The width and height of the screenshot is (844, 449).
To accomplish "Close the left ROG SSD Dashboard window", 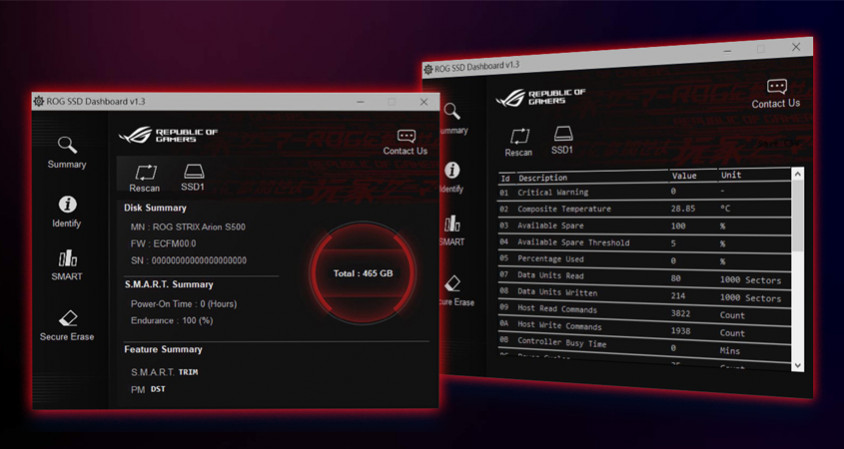I will (424, 102).
